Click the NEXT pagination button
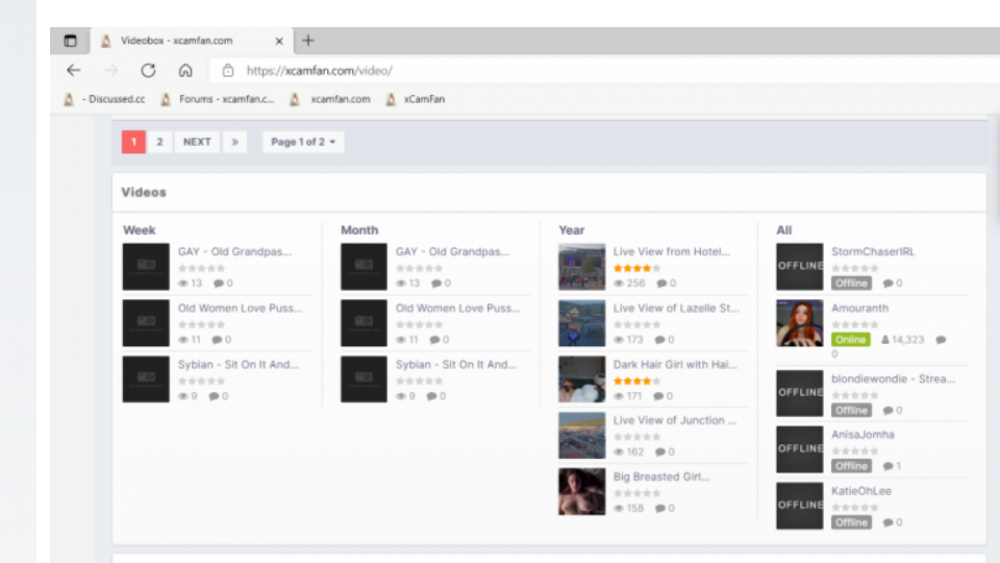This screenshot has width=1000, height=563. 197,142
